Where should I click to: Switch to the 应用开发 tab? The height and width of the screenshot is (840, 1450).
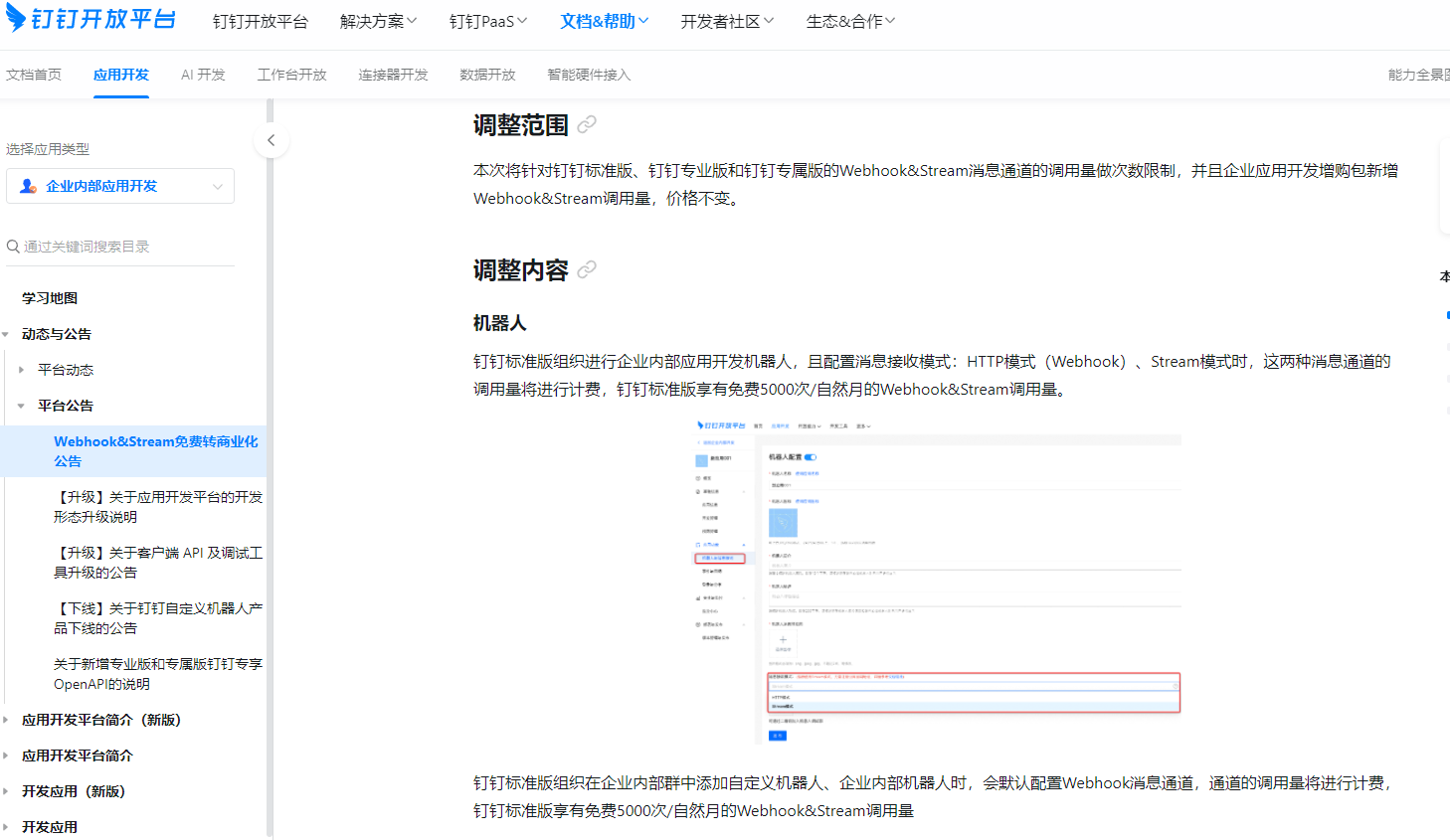[x=121, y=75]
